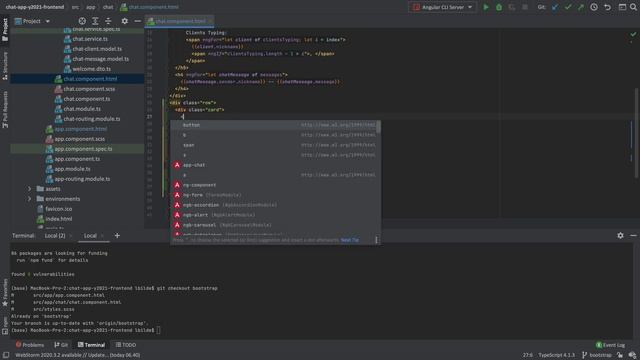Select opened file target icon in Project panel

[x=82, y=21]
